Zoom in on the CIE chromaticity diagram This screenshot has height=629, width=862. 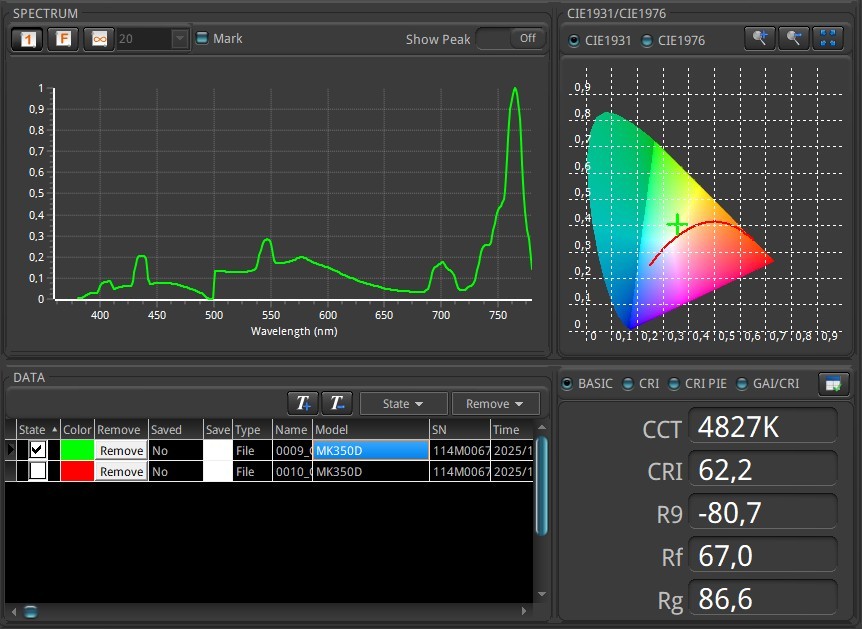click(x=761, y=38)
